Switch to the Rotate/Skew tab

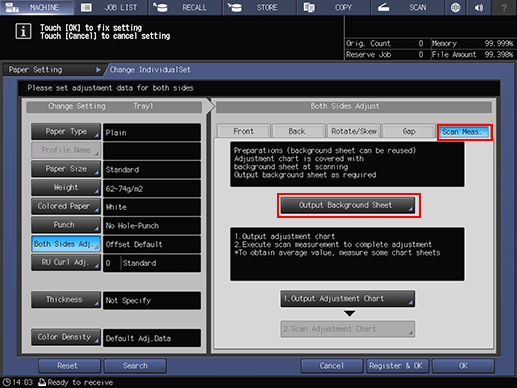pos(354,131)
